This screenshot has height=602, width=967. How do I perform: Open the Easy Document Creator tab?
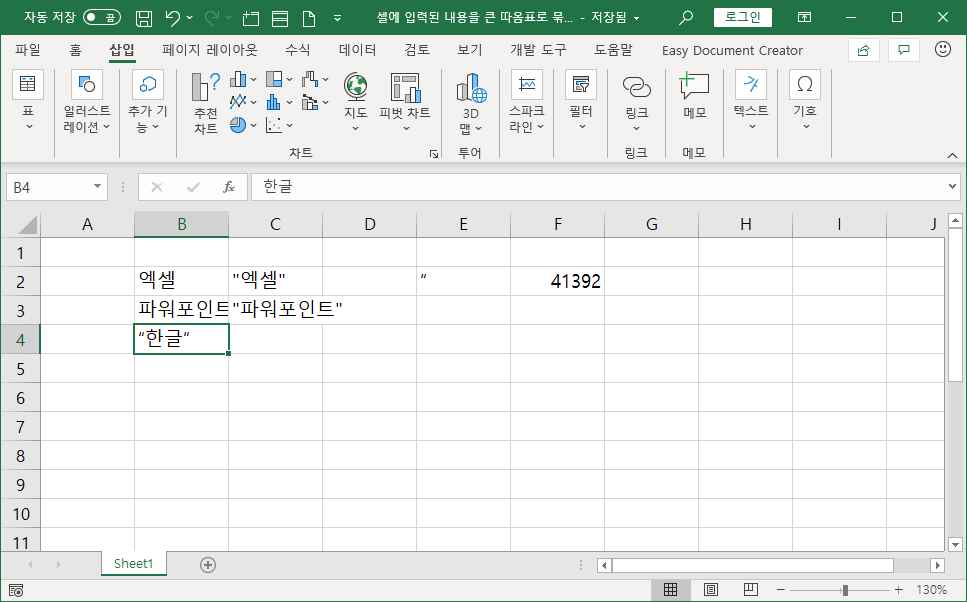click(732, 51)
